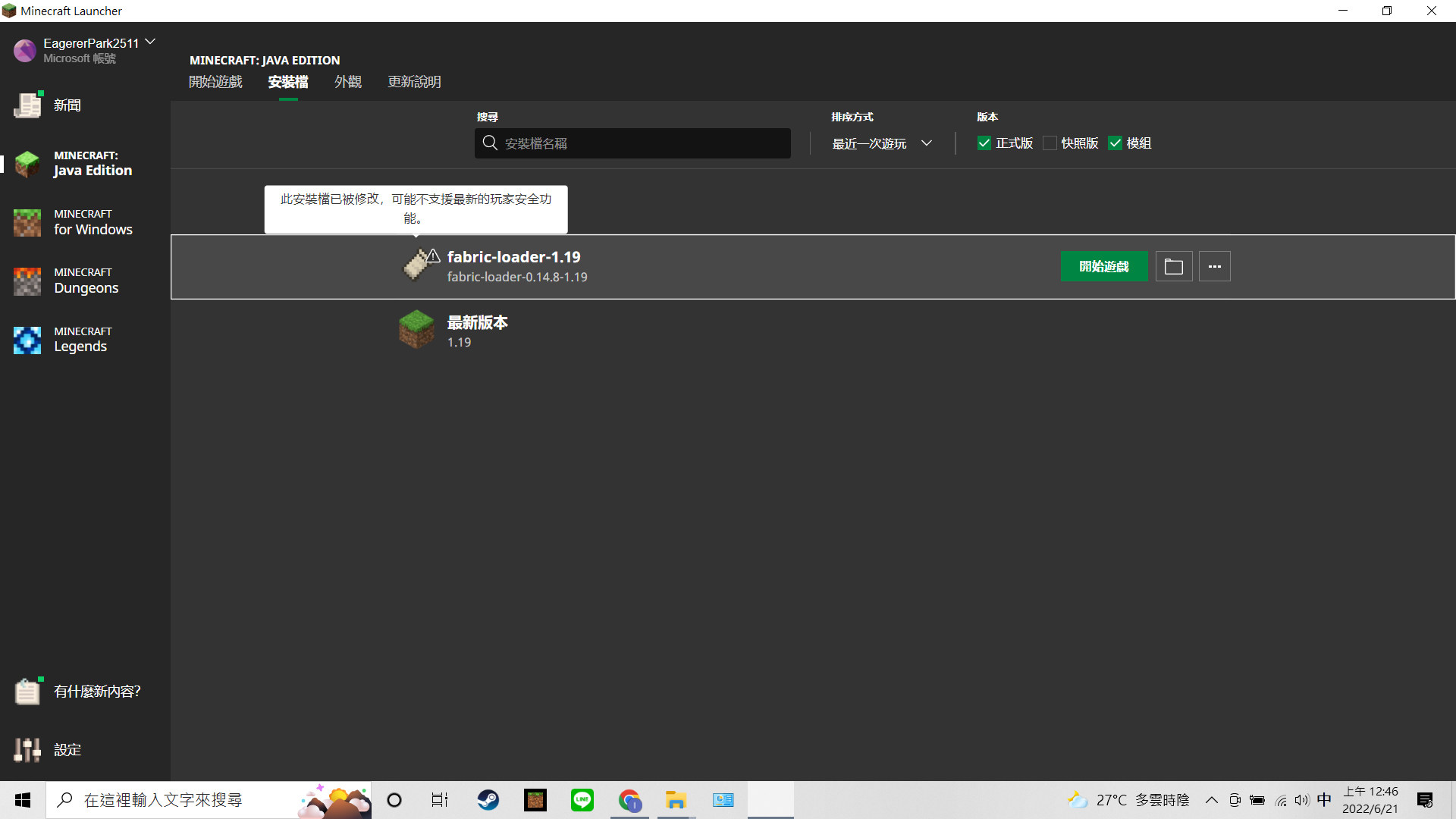Screen dimensions: 1456x819
Task: Switch to the 更新說明 patch notes tab
Action: click(414, 82)
